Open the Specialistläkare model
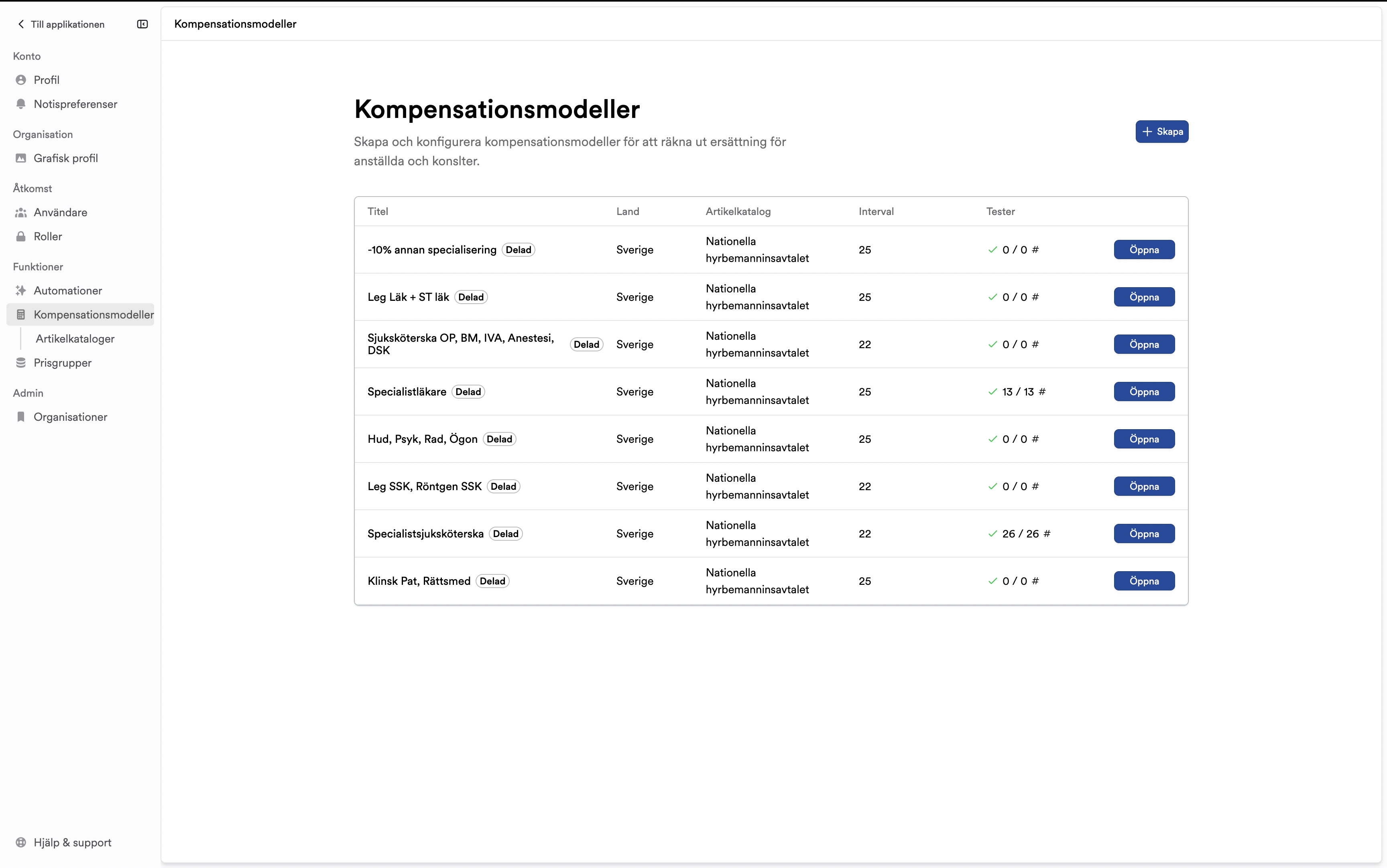 1144,391
